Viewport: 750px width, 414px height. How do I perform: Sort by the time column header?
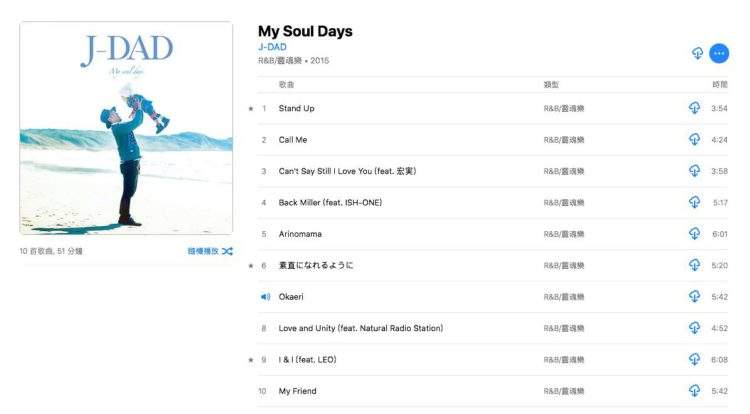click(719, 85)
